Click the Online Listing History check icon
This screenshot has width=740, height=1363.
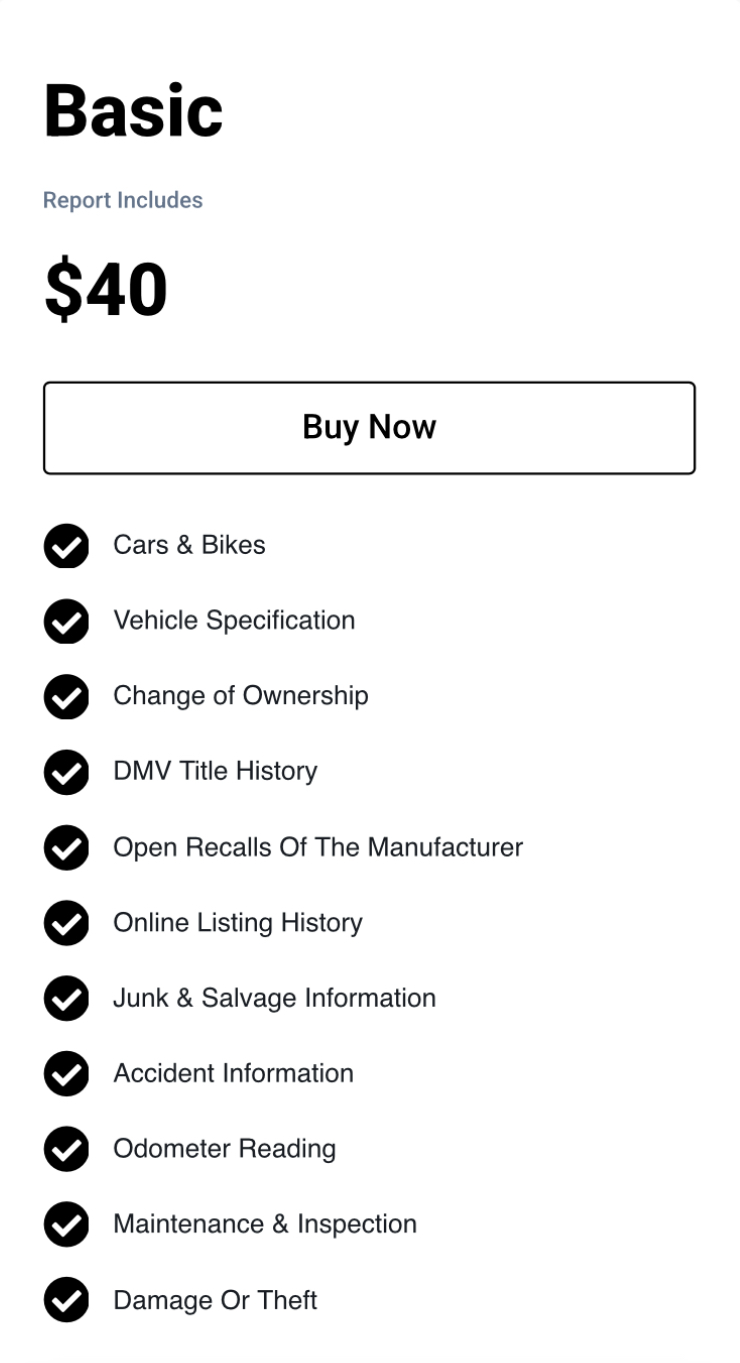click(66, 923)
